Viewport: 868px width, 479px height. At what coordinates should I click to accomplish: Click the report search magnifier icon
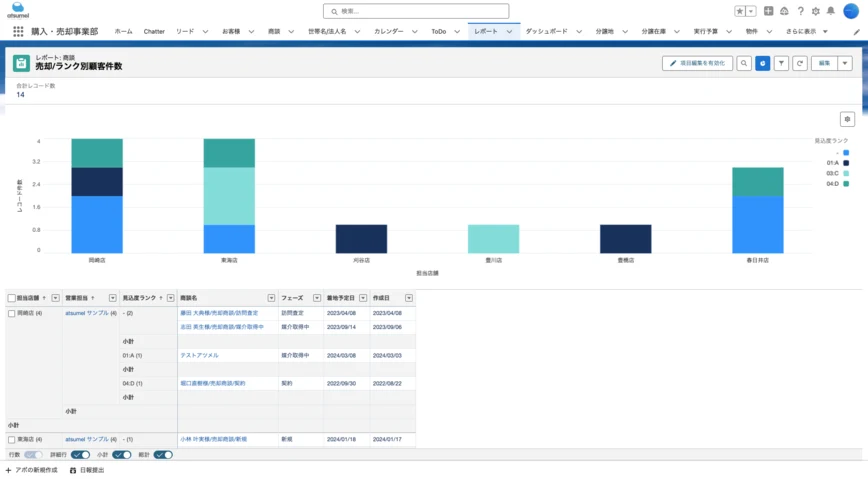(x=744, y=63)
